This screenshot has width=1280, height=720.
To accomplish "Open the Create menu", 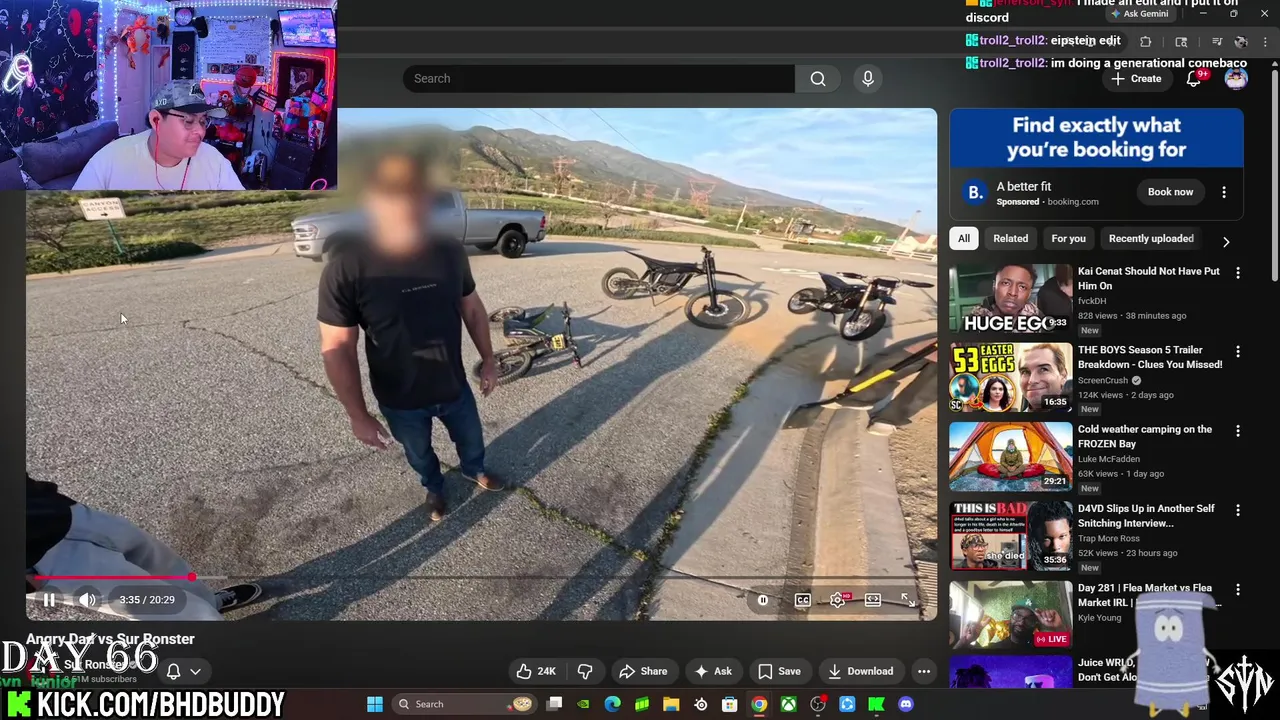I will [1137, 79].
